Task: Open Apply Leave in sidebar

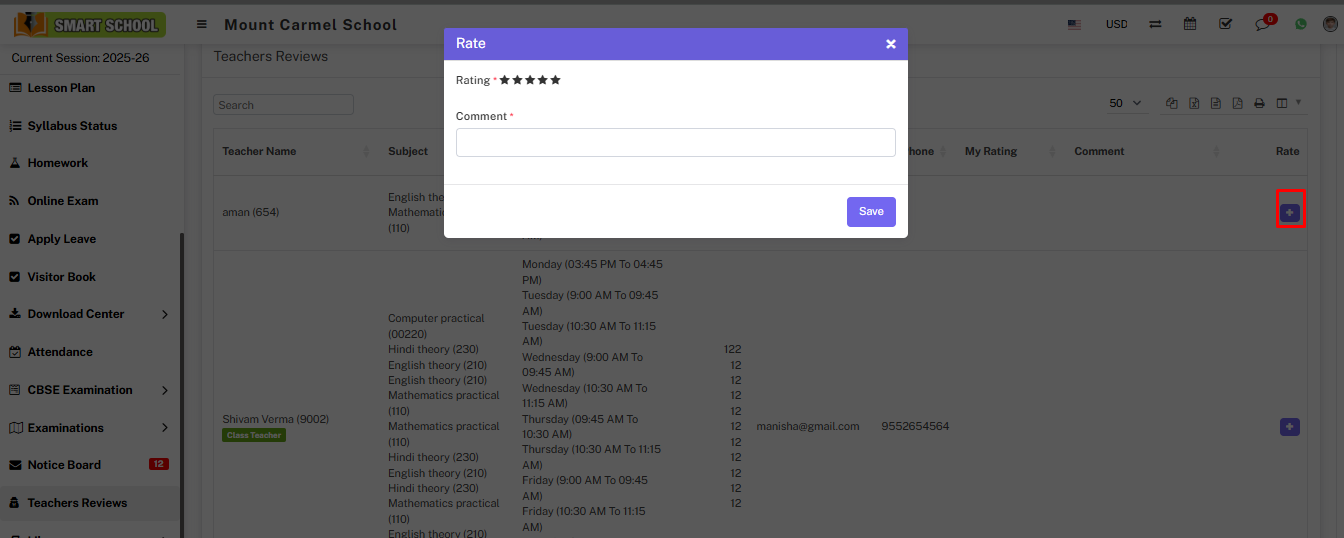Action: (62, 239)
